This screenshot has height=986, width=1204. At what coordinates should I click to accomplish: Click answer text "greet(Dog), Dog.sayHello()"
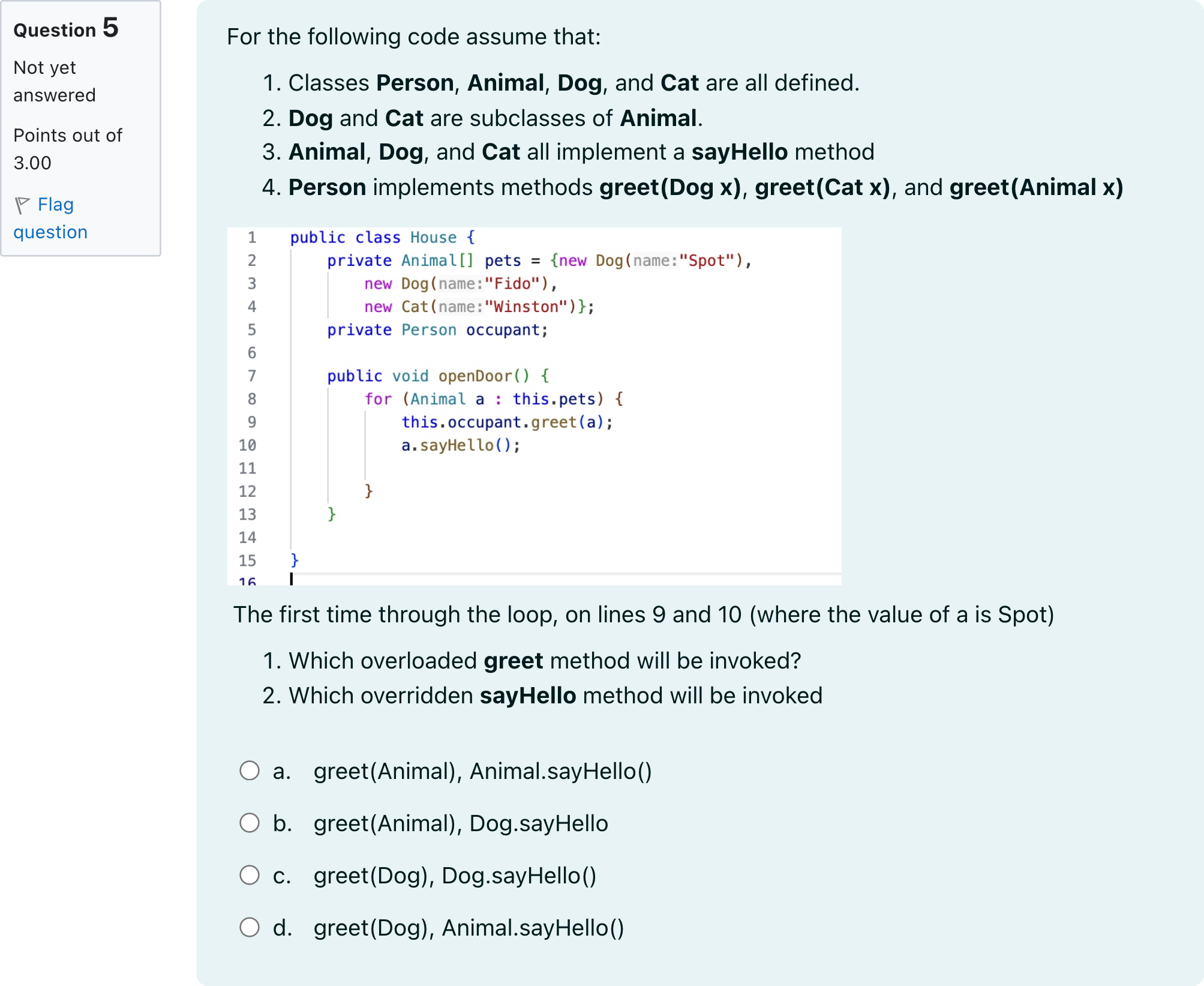[455, 876]
